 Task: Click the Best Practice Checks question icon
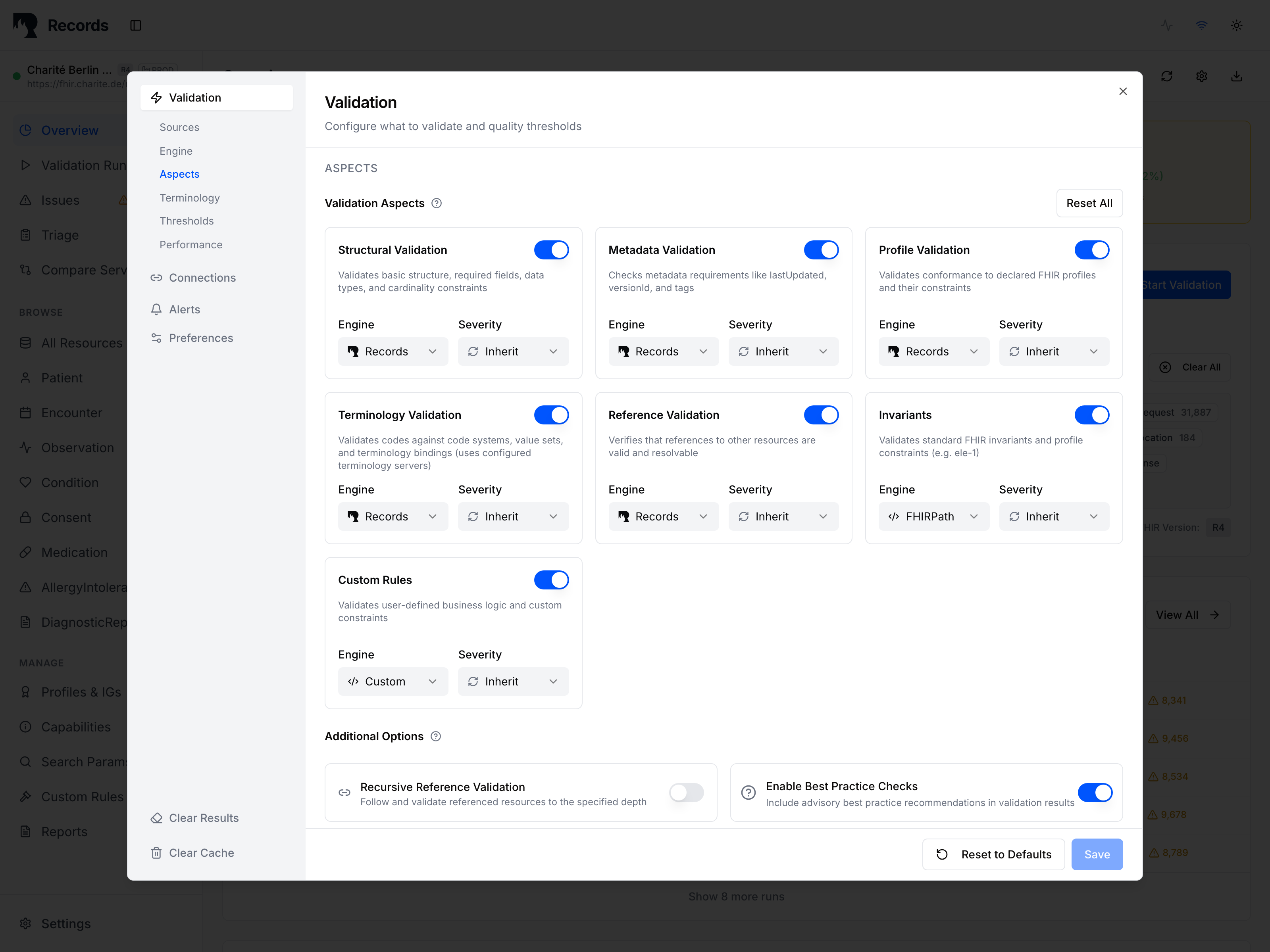[x=748, y=793]
